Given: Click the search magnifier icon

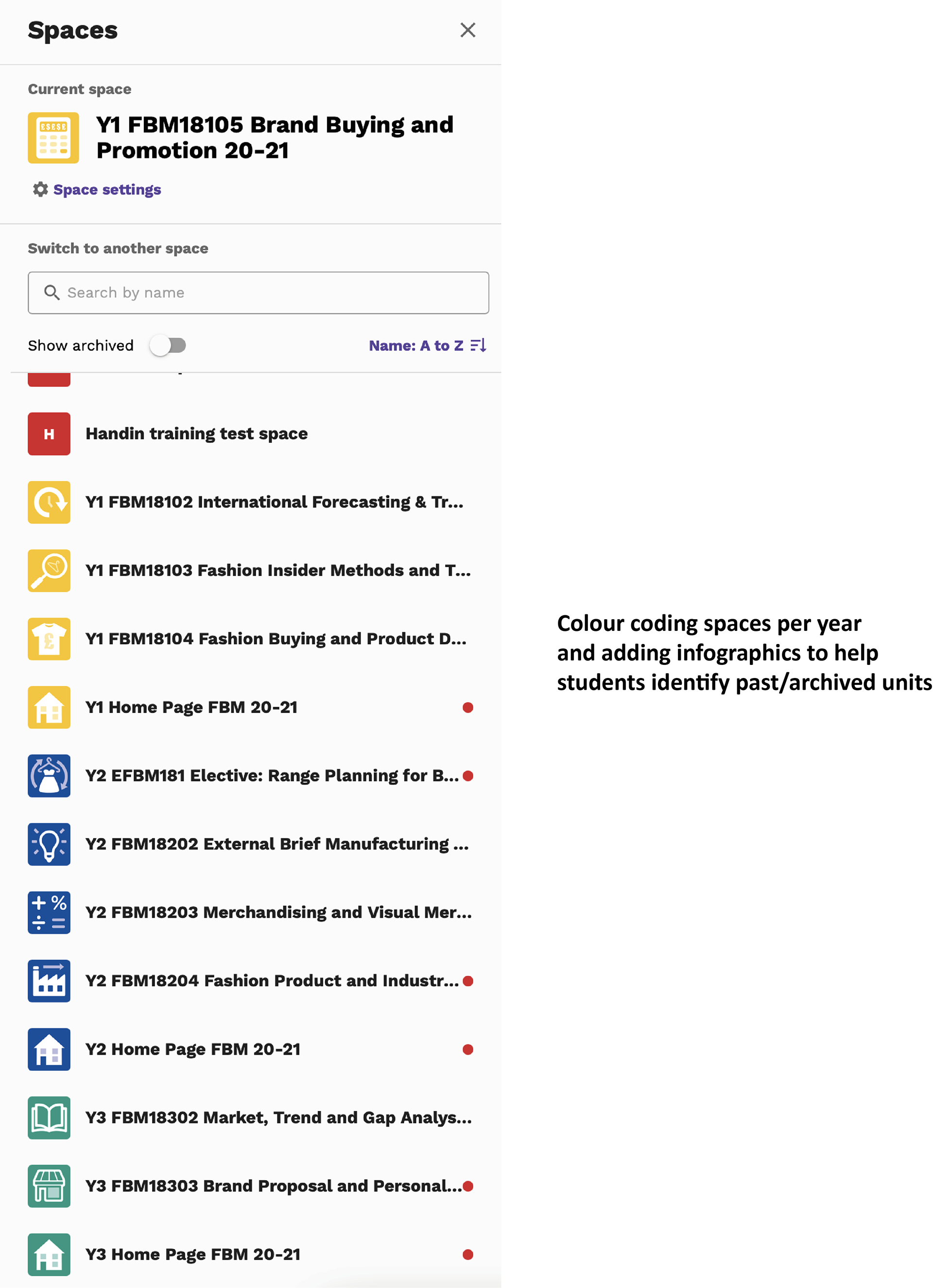Looking at the screenshot, I should tap(52, 293).
